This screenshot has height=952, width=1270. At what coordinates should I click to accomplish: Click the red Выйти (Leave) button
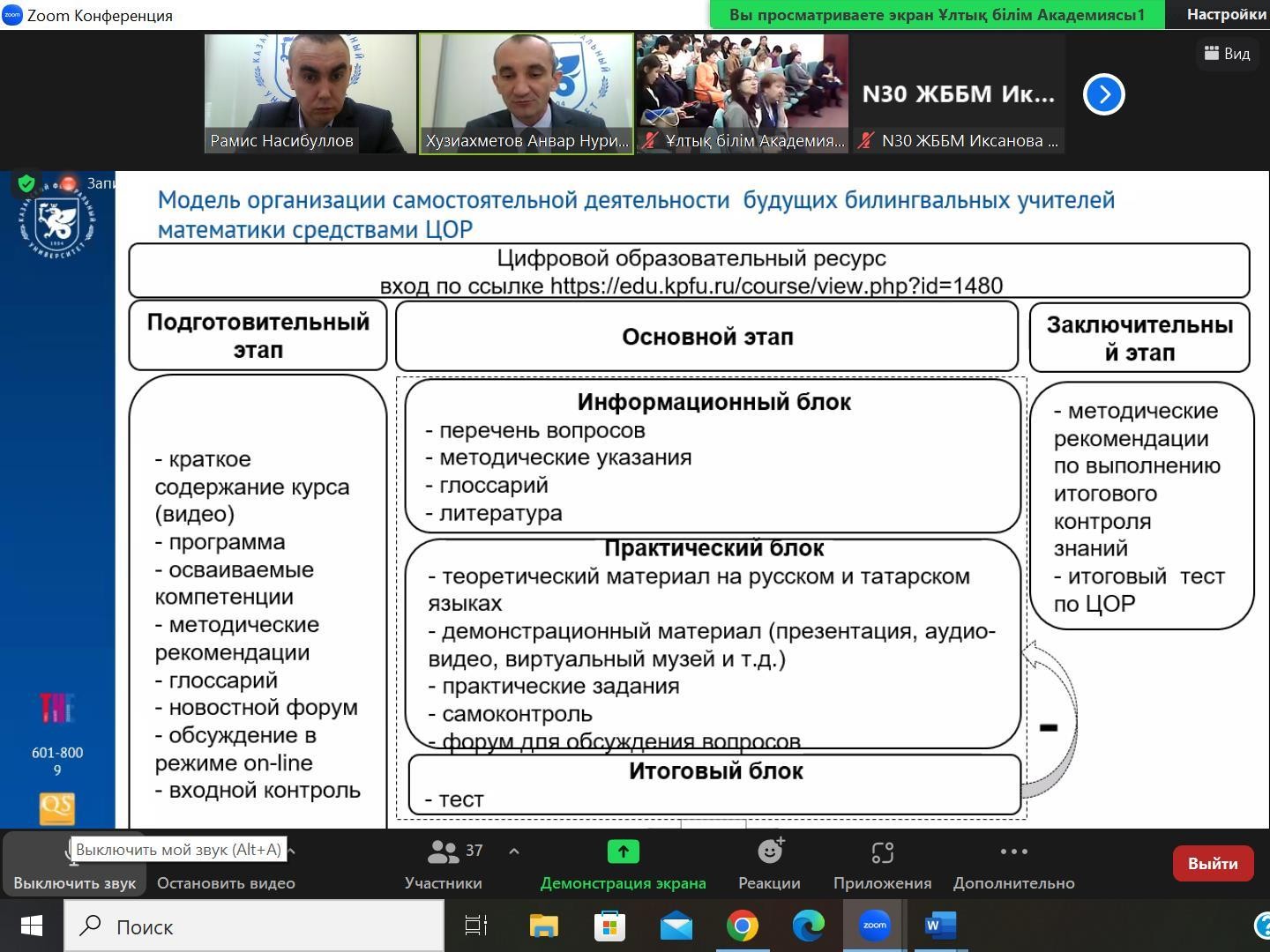coord(1213,863)
